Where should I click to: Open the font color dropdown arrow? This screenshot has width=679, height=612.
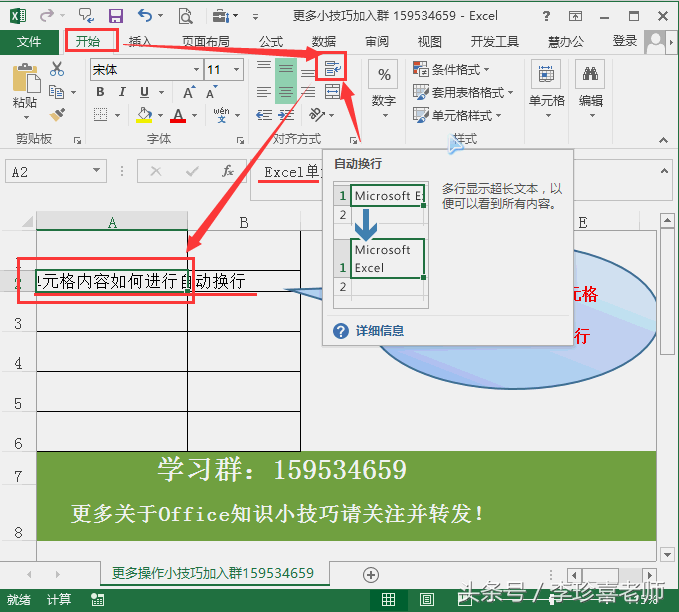click(194, 116)
